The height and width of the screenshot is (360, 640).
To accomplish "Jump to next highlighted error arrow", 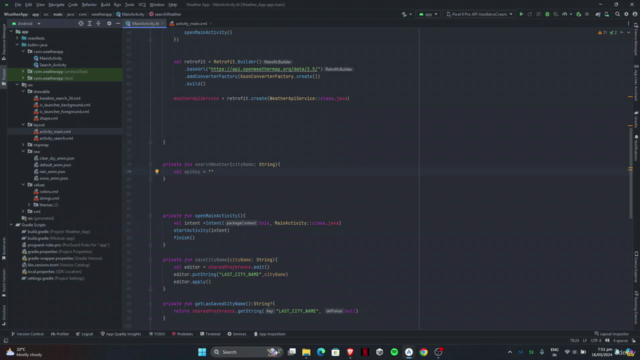I will pyautogui.click(x=628, y=33).
